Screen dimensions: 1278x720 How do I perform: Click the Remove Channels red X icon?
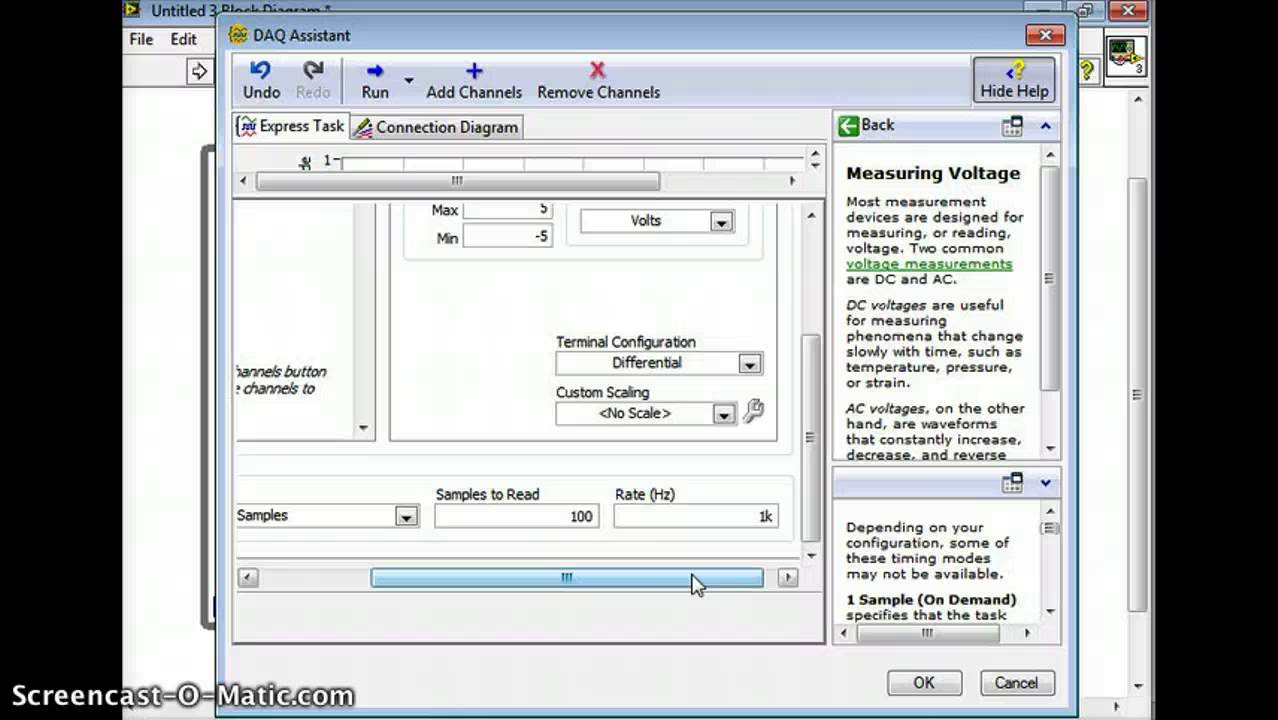(x=598, y=70)
